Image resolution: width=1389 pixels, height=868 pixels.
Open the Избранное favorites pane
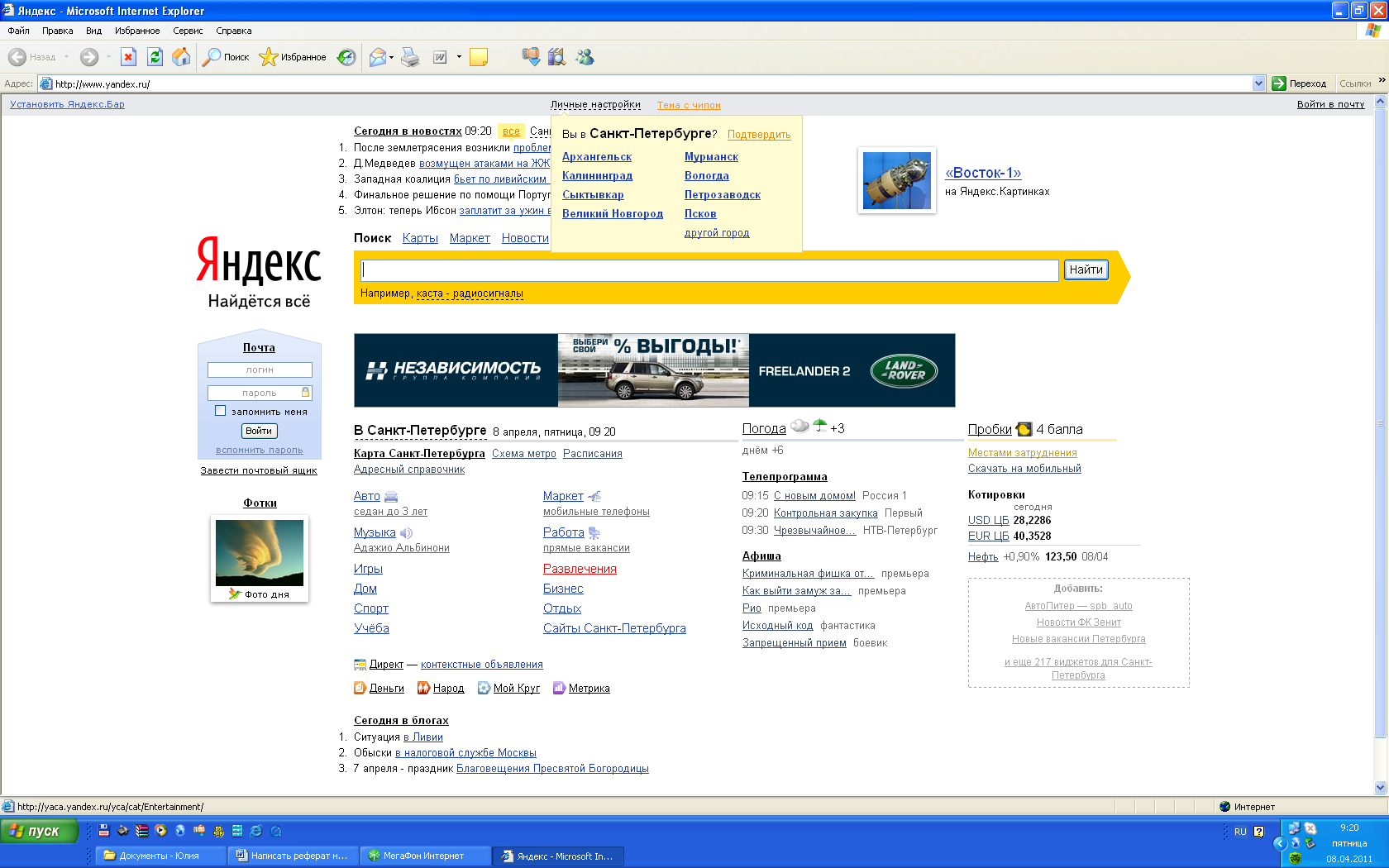pos(293,57)
